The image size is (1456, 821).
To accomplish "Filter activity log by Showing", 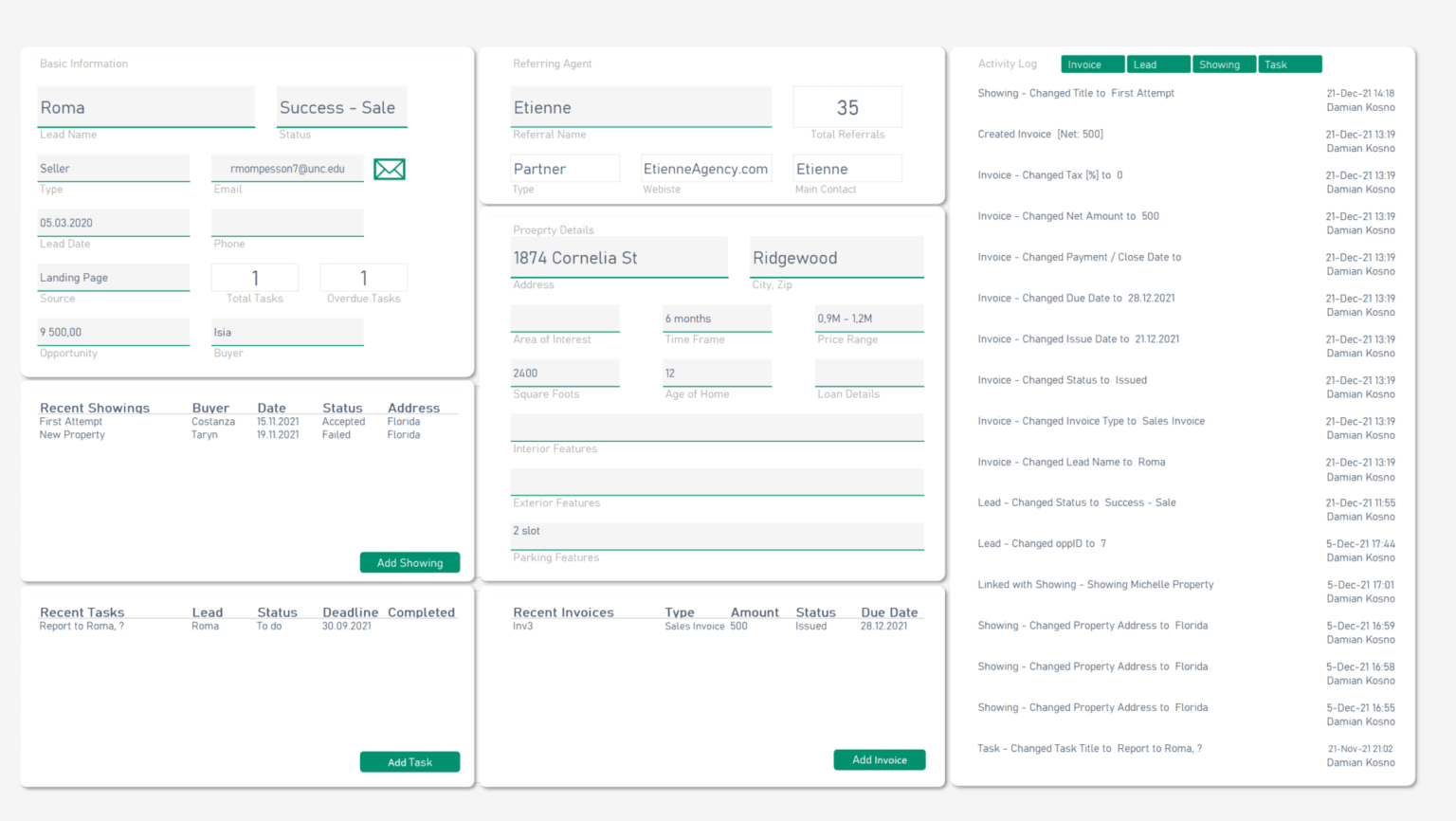I will point(1224,64).
